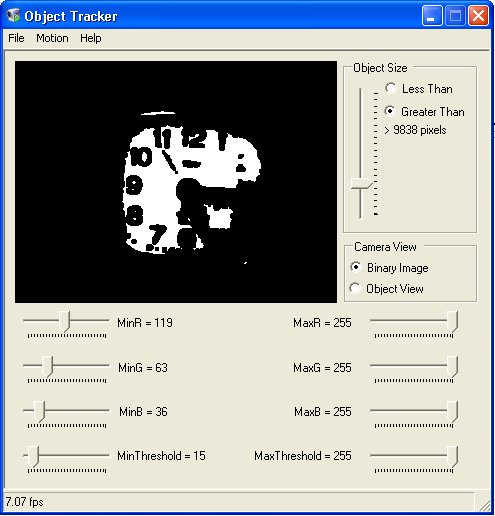The height and width of the screenshot is (516, 495).
Task: Click the MinB slider thumb
Action: pyautogui.click(x=40, y=412)
